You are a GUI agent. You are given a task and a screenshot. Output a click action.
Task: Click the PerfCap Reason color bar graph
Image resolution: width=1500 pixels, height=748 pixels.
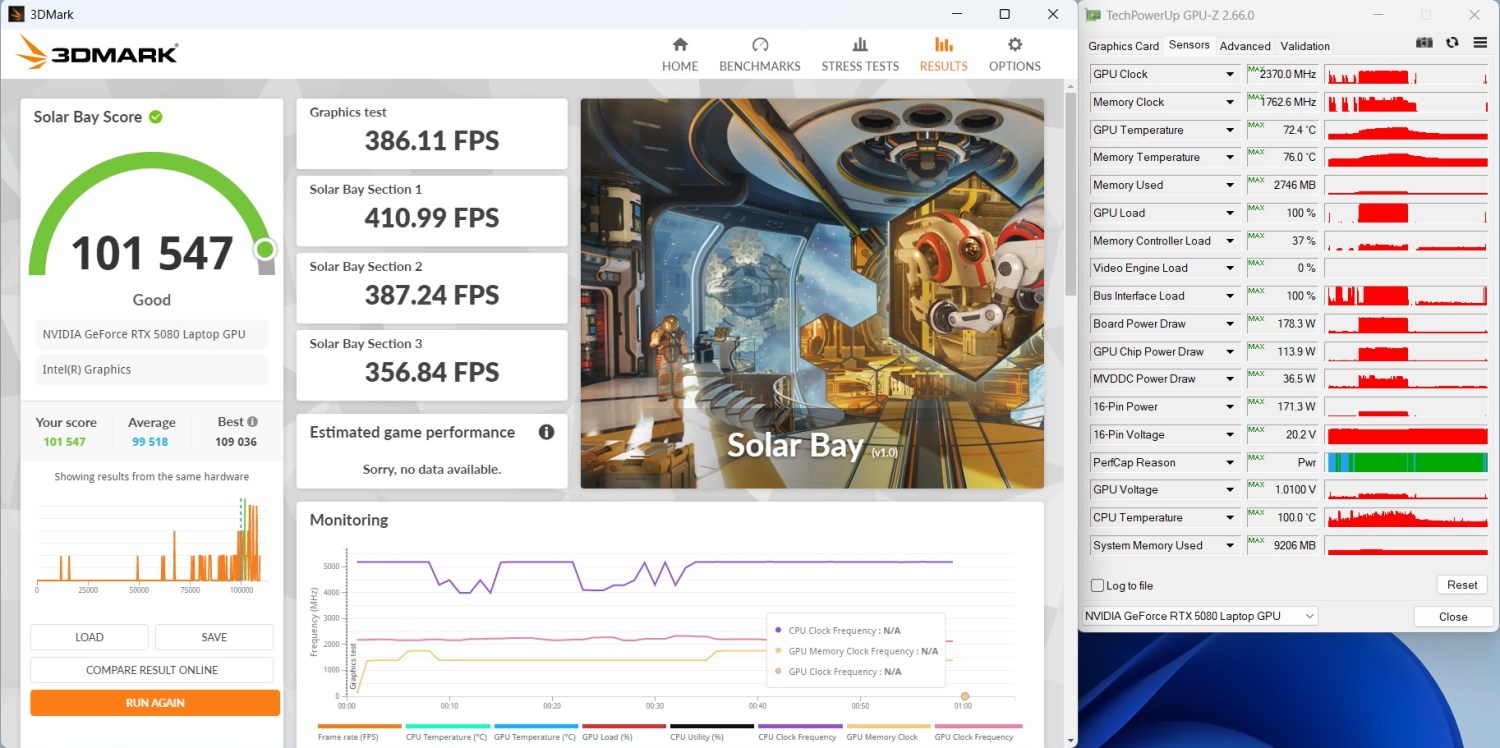tap(1406, 462)
